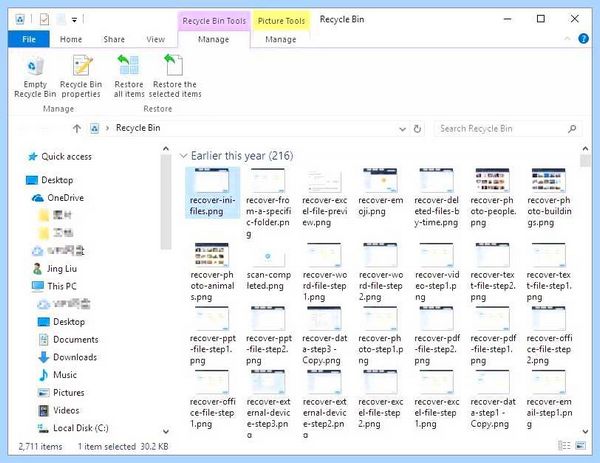Screen dimensions: 600x463
Task: Select recover-external-device-step3.png
Action: 268,404
